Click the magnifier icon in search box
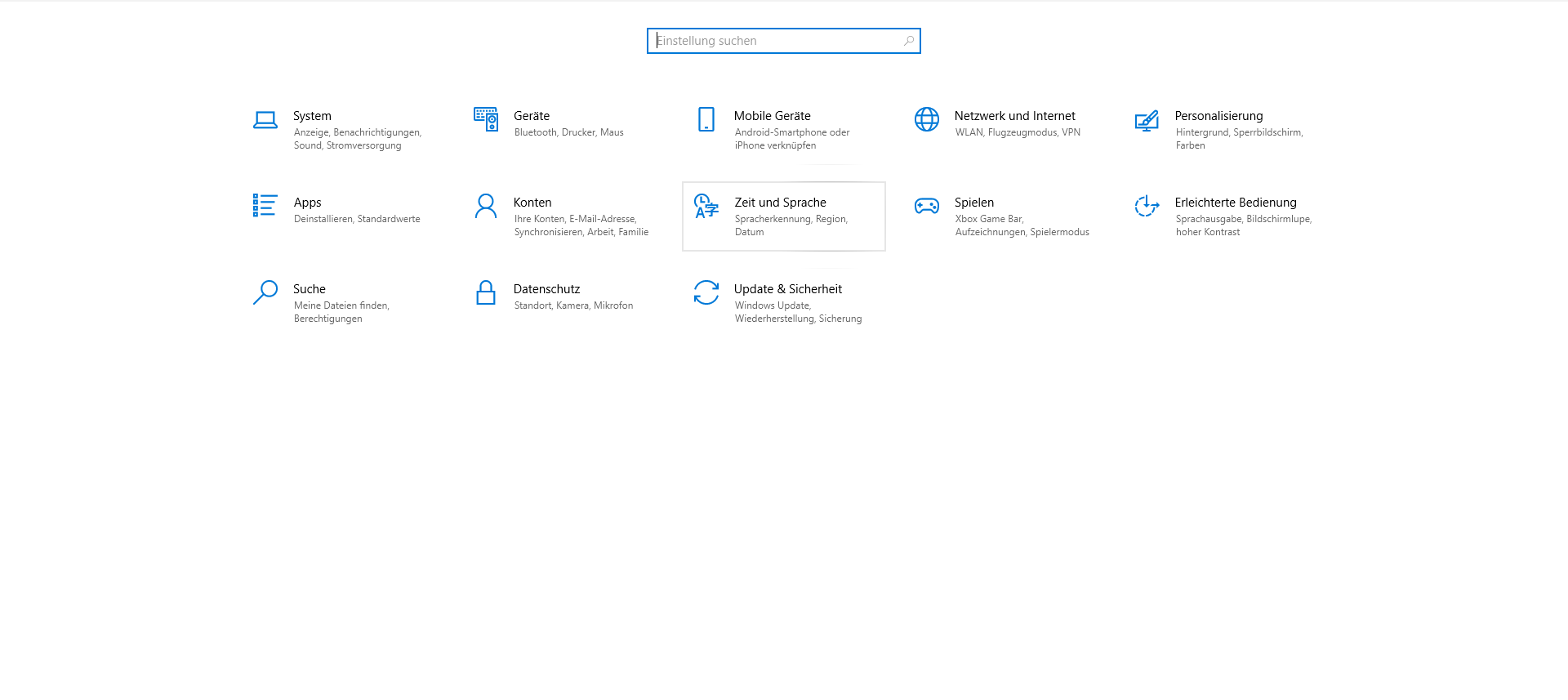The width and height of the screenshot is (1568, 700). pyautogui.click(x=908, y=41)
